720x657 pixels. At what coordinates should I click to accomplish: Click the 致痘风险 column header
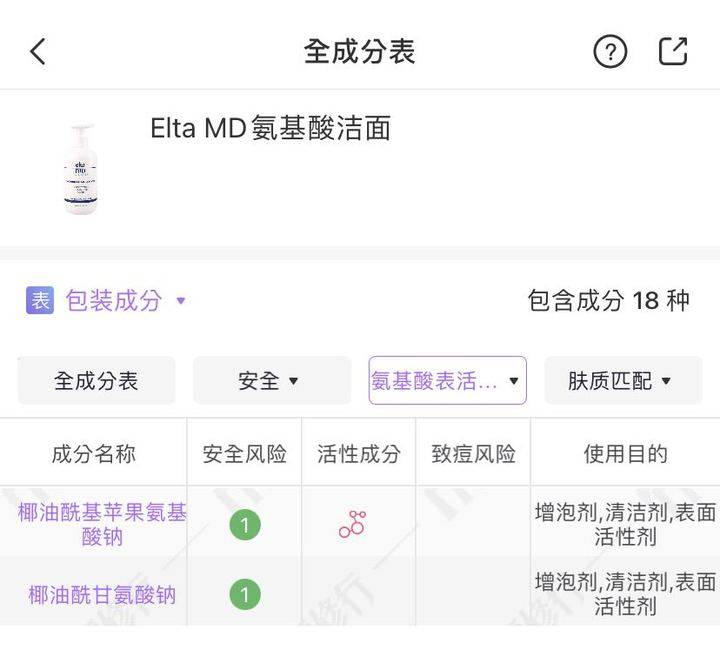pyautogui.click(x=473, y=454)
